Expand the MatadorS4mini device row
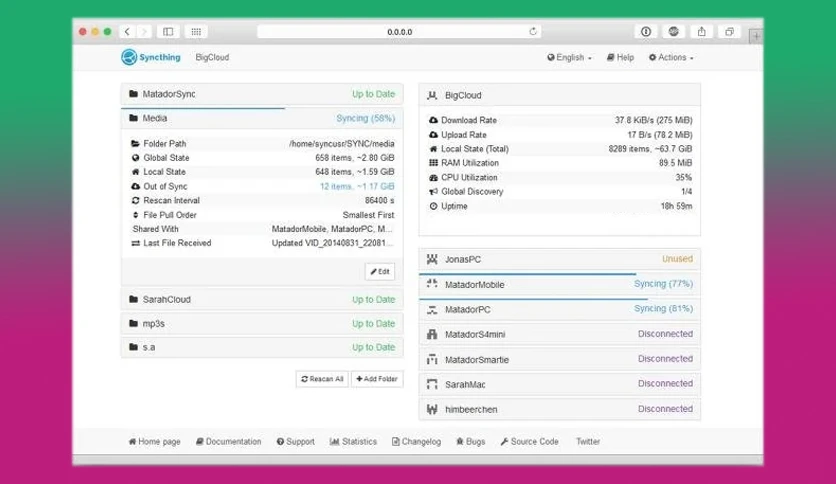The width and height of the screenshot is (836, 484). (559, 334)
